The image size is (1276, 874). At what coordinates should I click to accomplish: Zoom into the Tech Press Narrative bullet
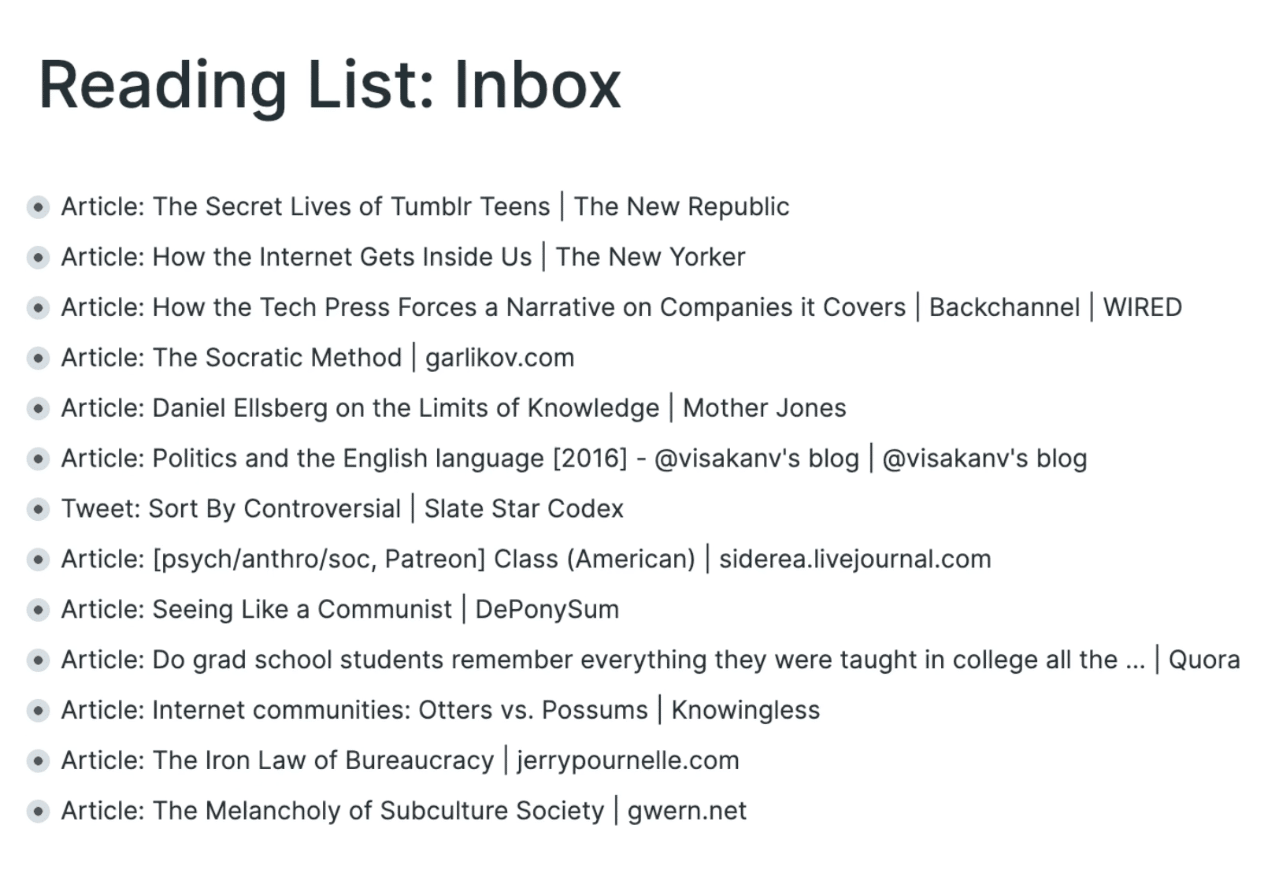tap(38, 307)
